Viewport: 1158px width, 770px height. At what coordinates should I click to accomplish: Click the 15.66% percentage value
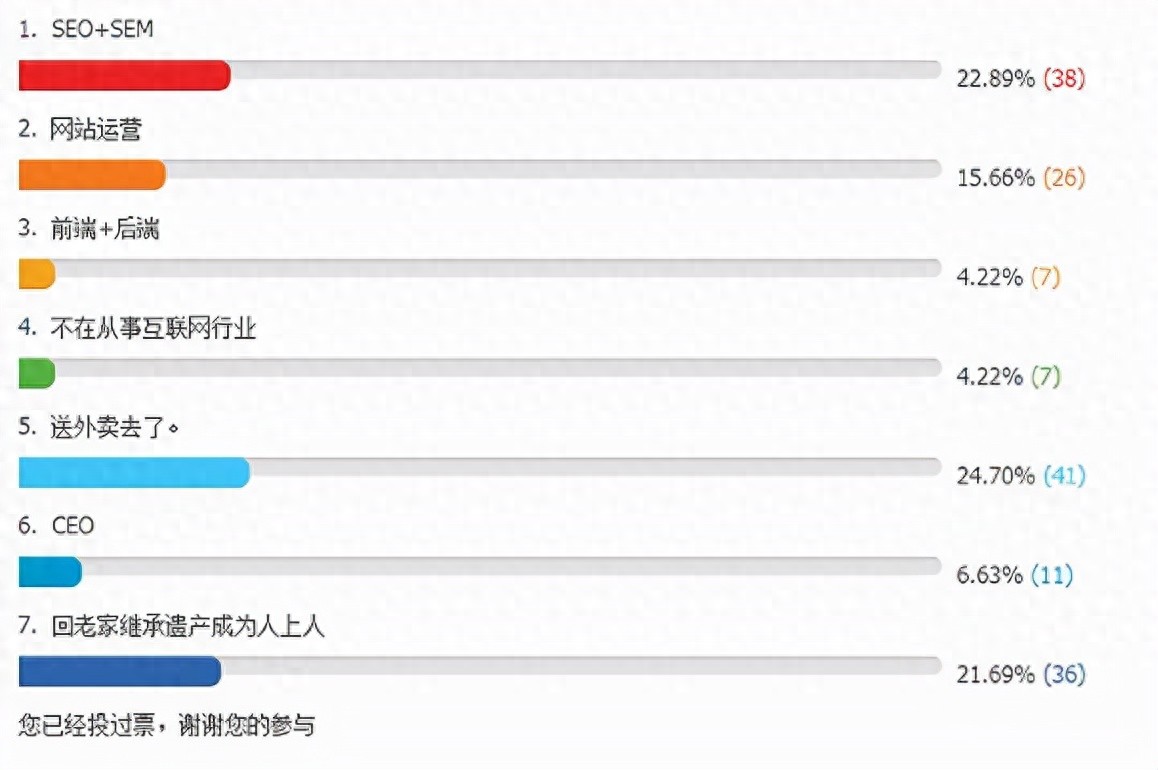[x=995, y=178]
